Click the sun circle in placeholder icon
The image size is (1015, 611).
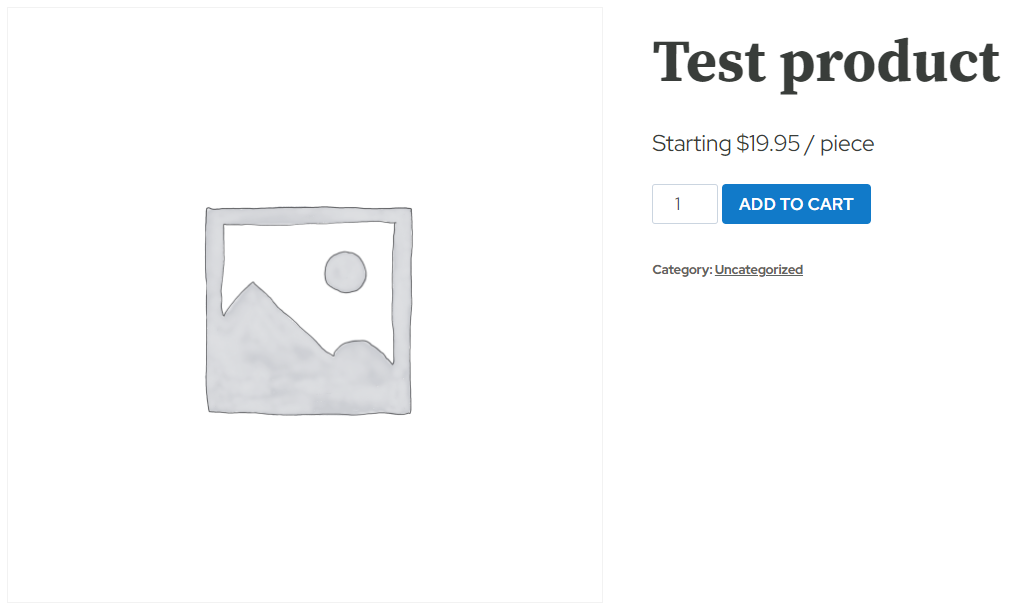click(345, 272)
